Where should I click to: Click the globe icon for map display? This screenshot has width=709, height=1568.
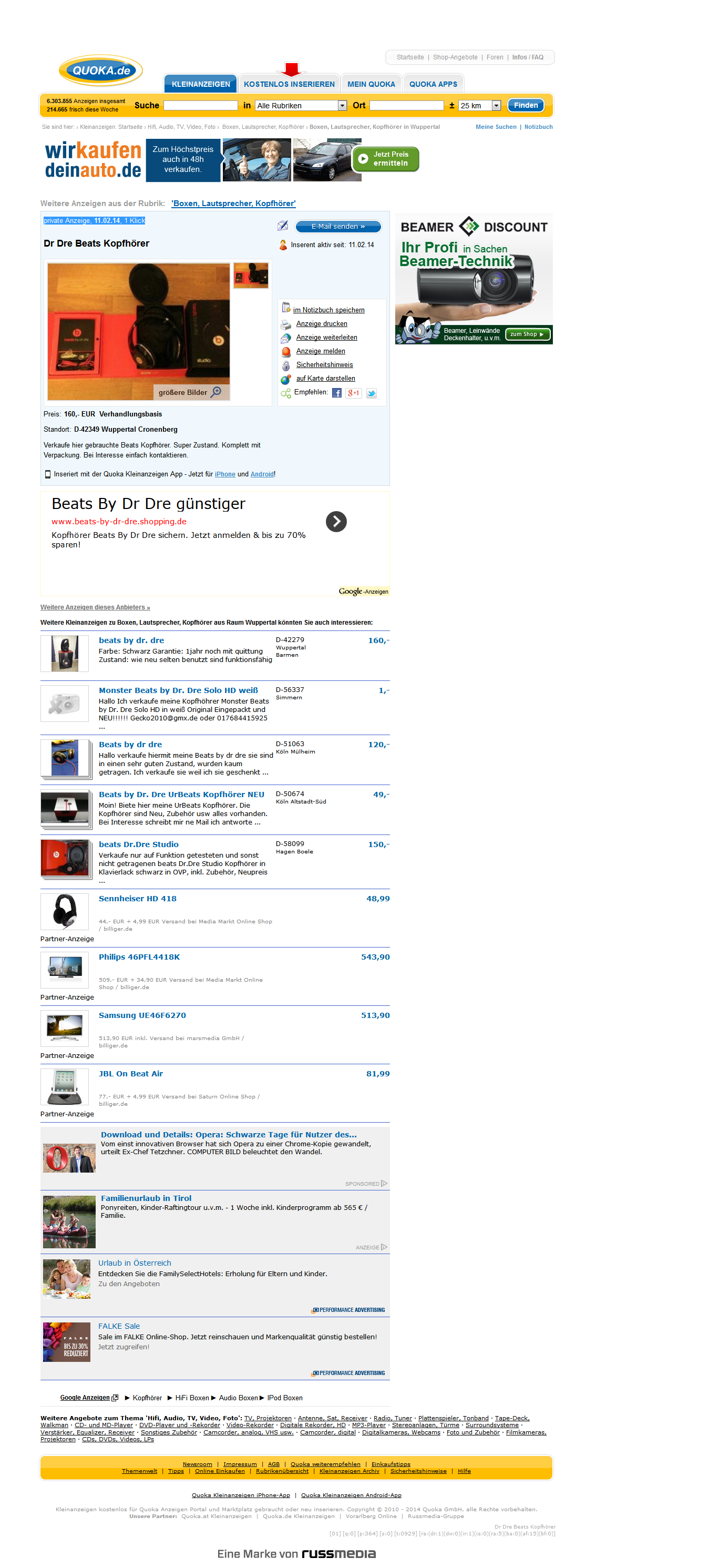(285, 379)
